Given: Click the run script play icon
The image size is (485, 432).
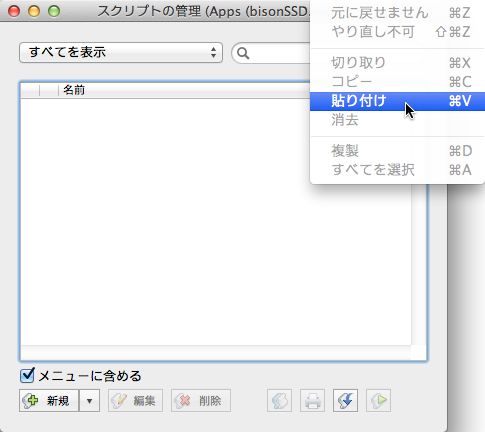Looking at the screenshot, I should pos(378,400).
